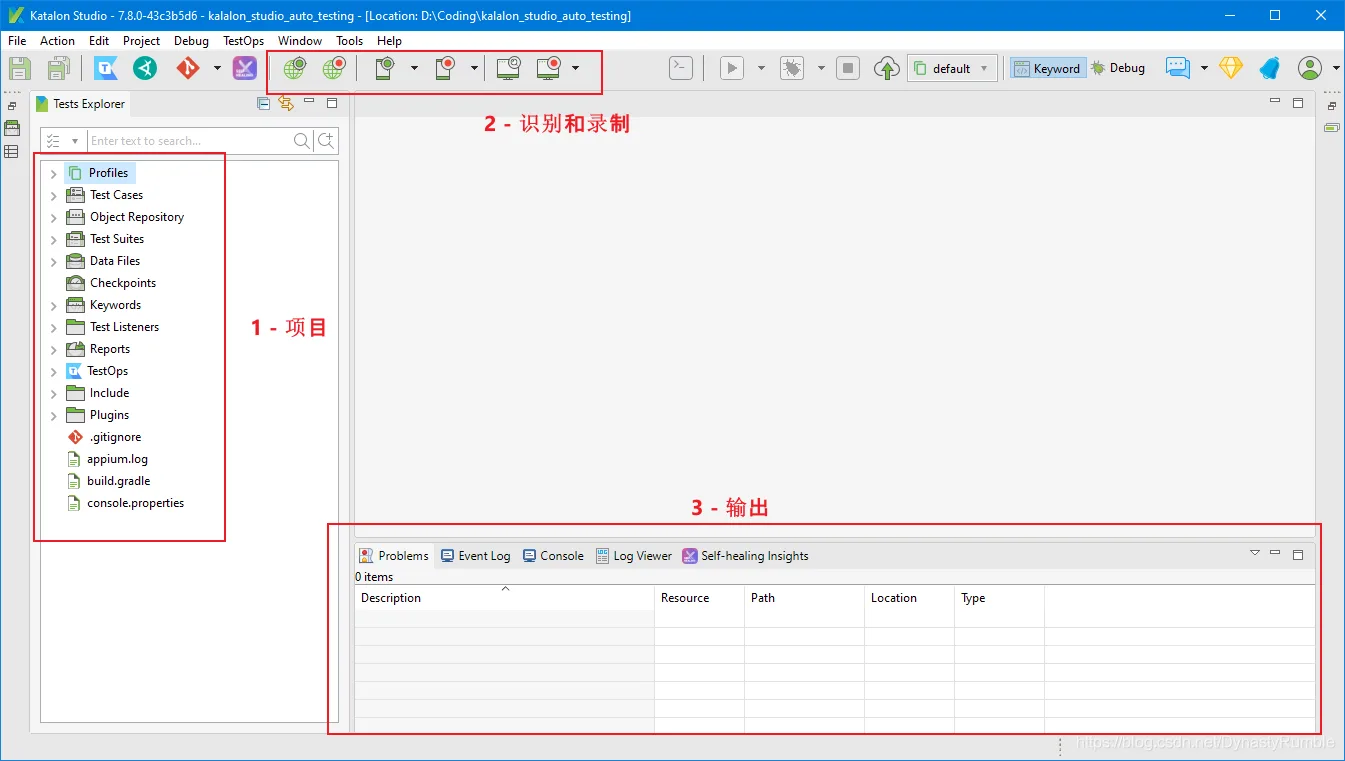Viewport: 1345px width, 761px height.
Task: Switch to Keyword mode
Action: [1047, 68]
